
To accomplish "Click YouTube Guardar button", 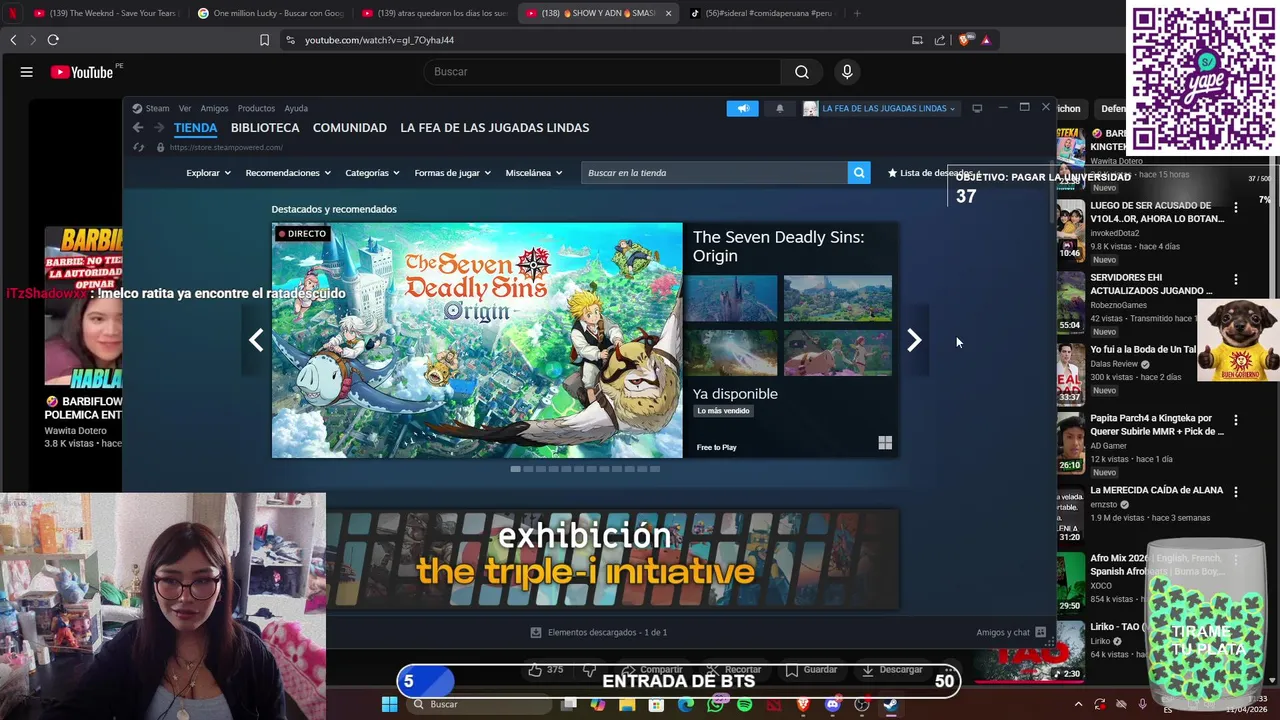I will click(x=812, y=670).
